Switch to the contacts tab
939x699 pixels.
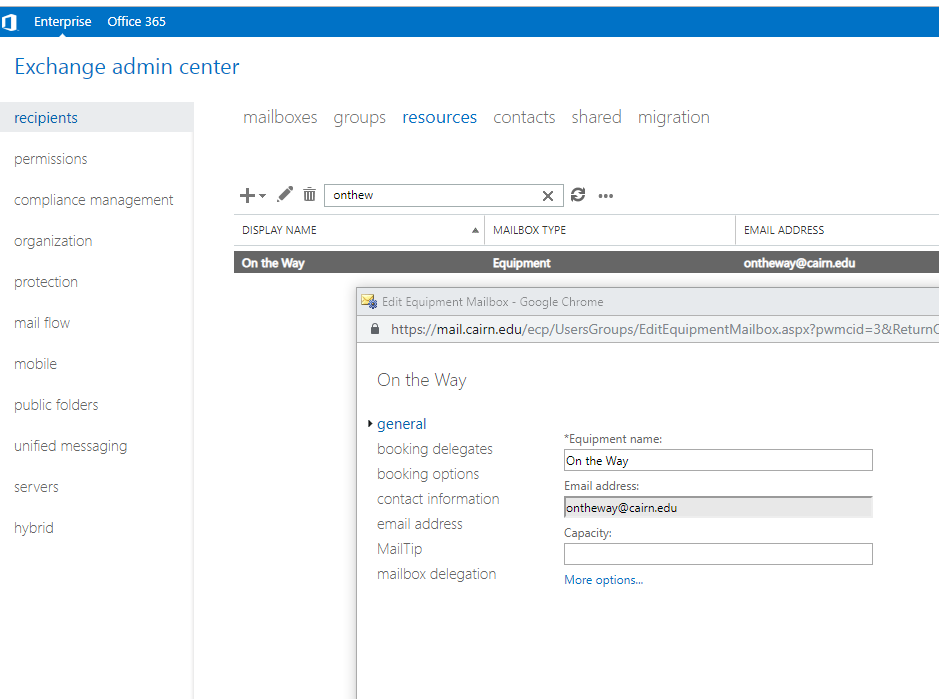click(524, 117)
